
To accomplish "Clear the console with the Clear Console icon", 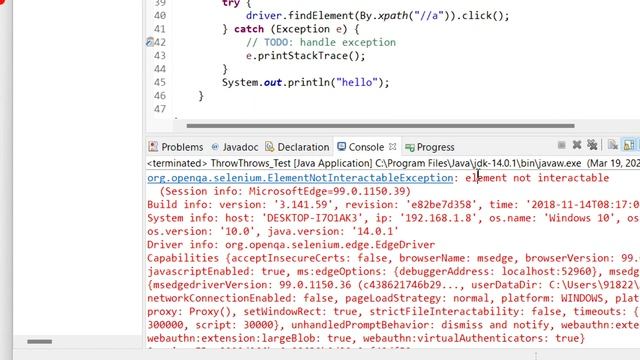I will coord(613,145).
